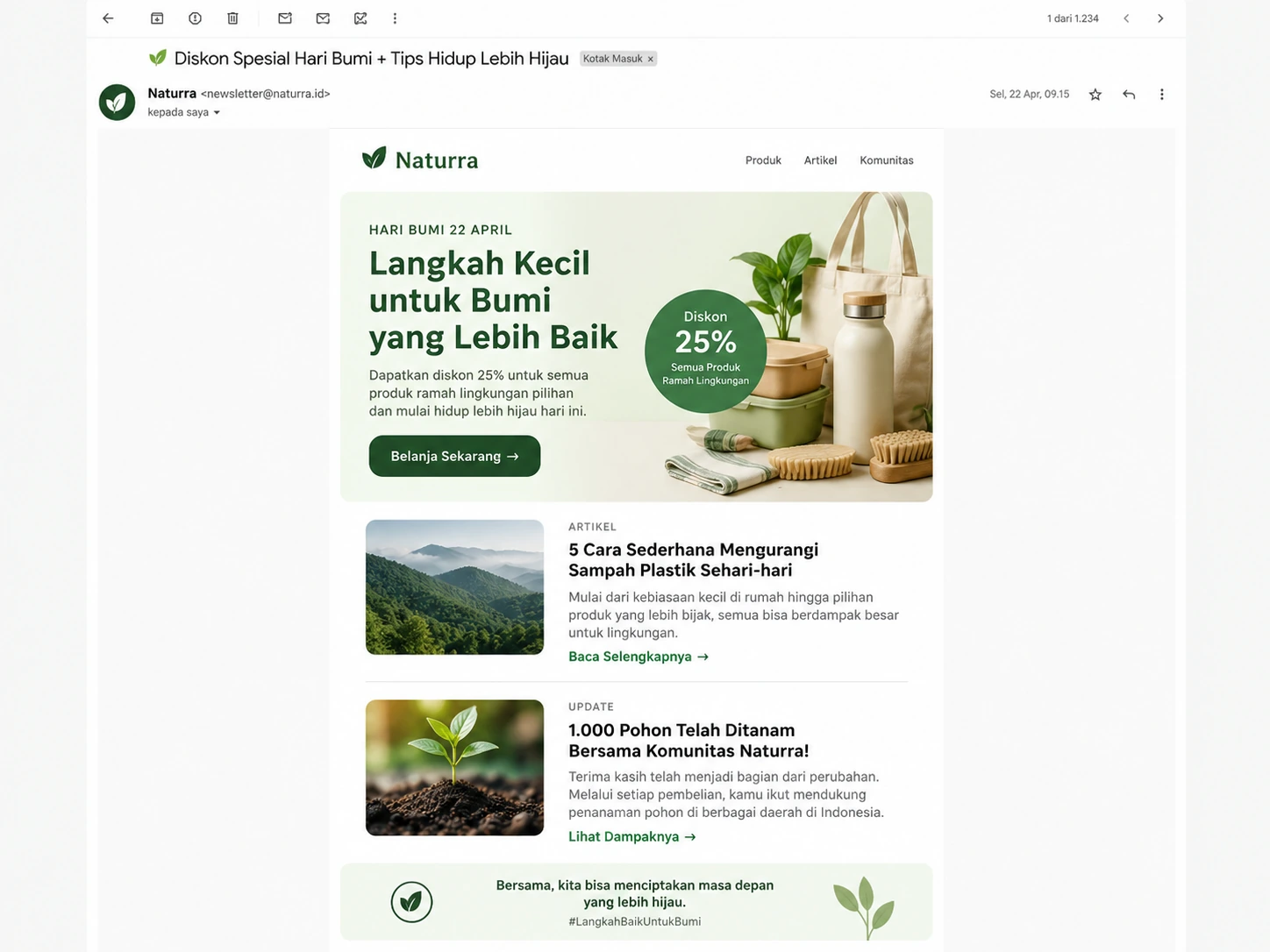The width and height of the screenshot is (1270, 952).
Task: Click the Belanja Sekarang button
Action: pos(454,456)
